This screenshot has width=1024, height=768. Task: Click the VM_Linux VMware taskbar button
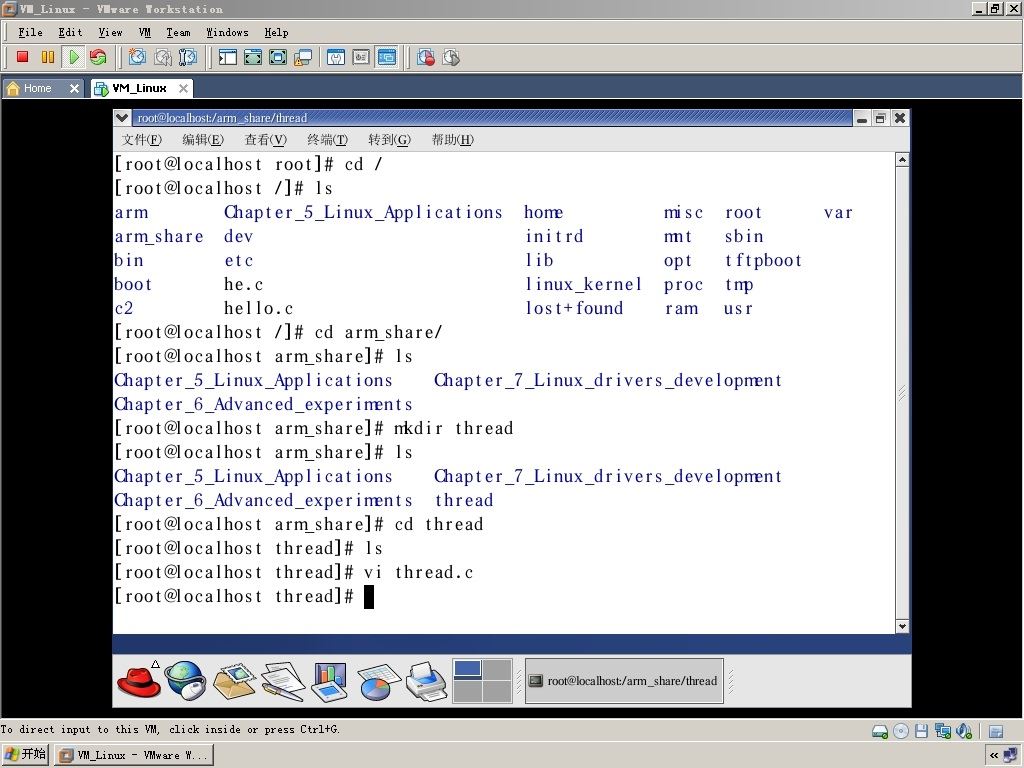tap(133, 756)
